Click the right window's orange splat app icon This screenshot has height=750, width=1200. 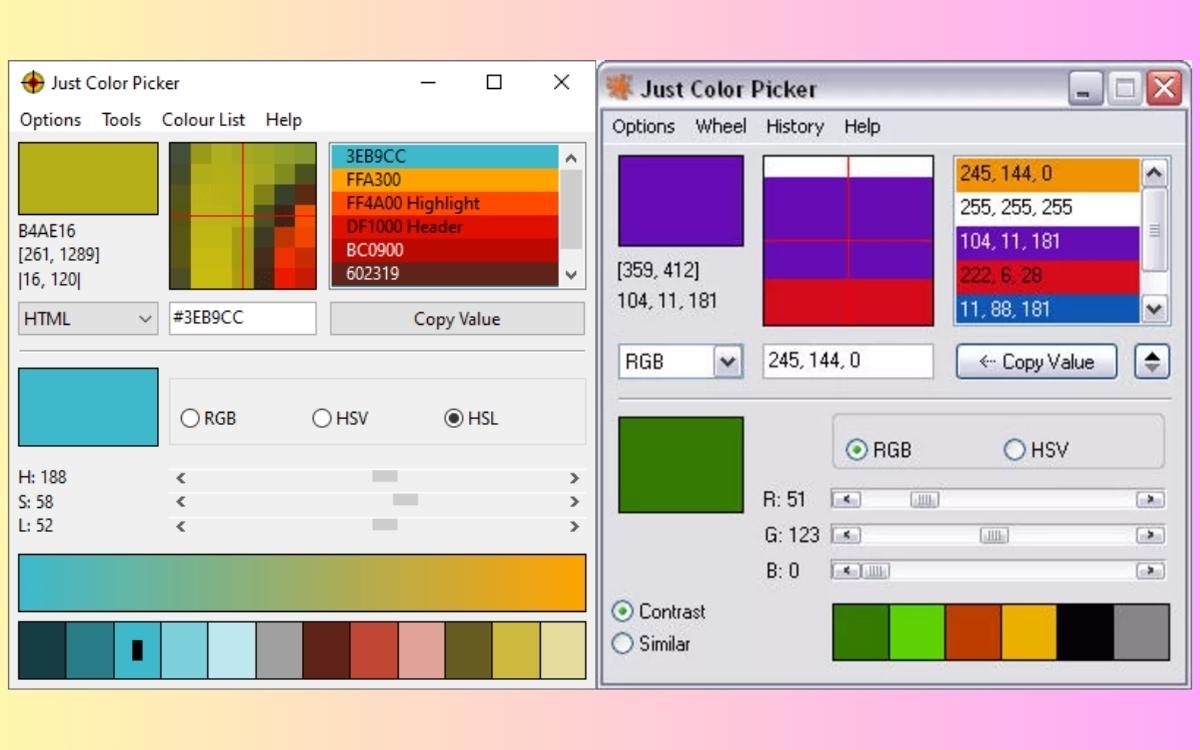tap(619, 88)
